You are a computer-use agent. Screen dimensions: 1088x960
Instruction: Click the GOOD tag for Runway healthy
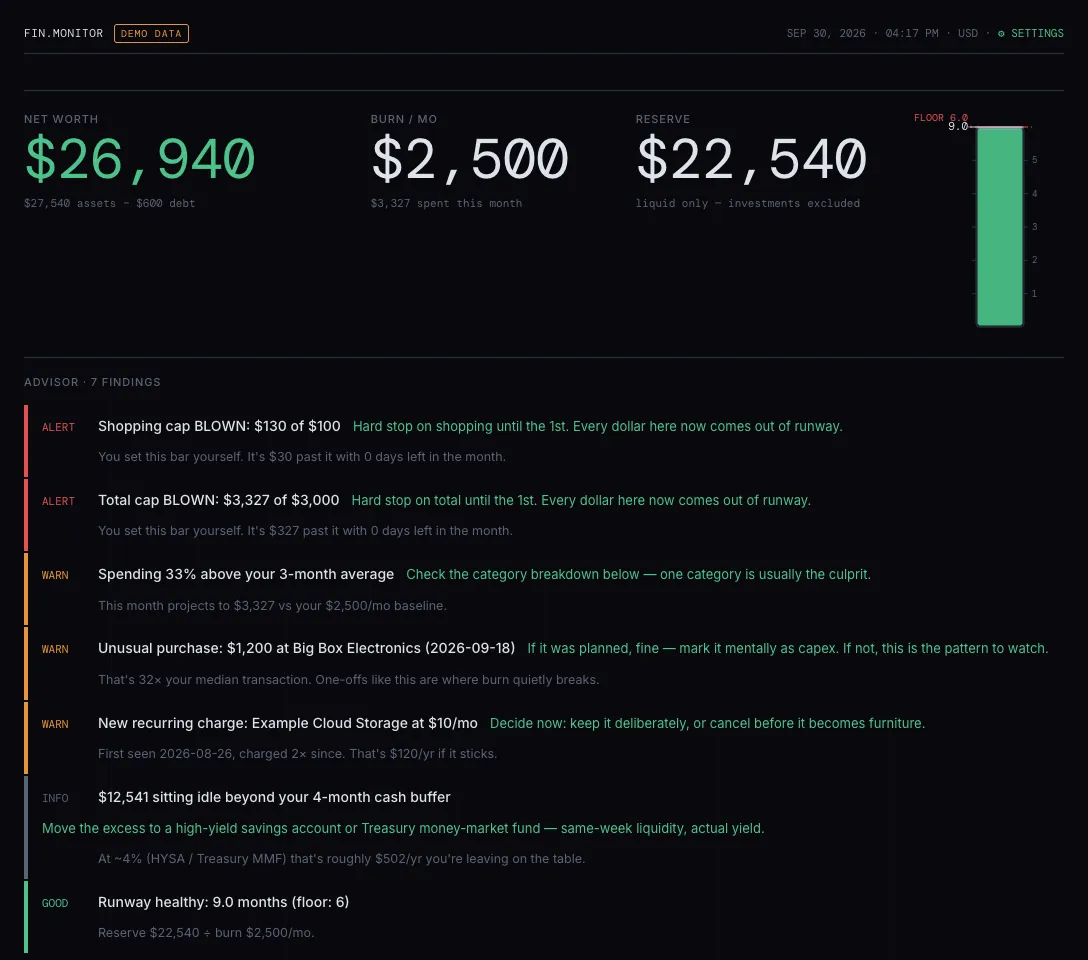pyautogui.click(x=55, y=904)
